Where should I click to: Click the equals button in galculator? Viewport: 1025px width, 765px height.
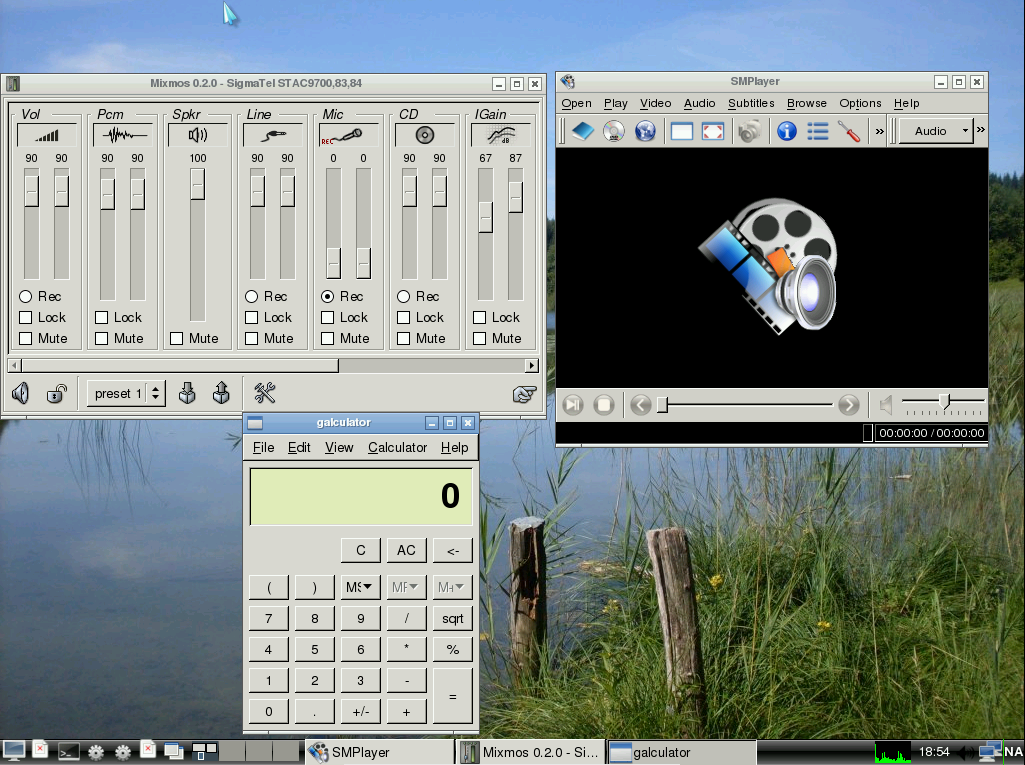point(452,696)
